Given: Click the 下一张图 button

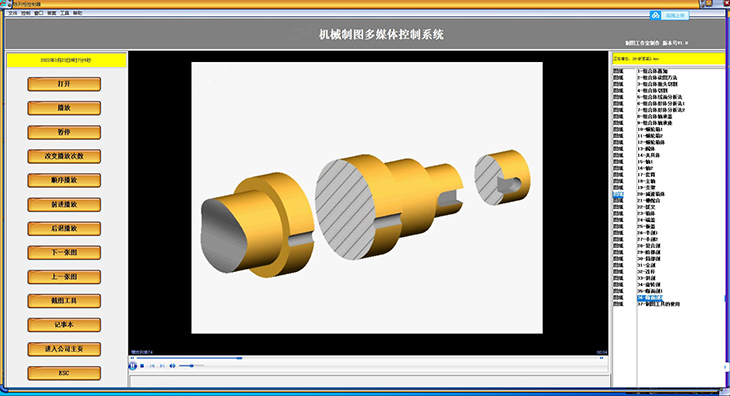Looking at the screenshot, I should (x=64, y=253).
